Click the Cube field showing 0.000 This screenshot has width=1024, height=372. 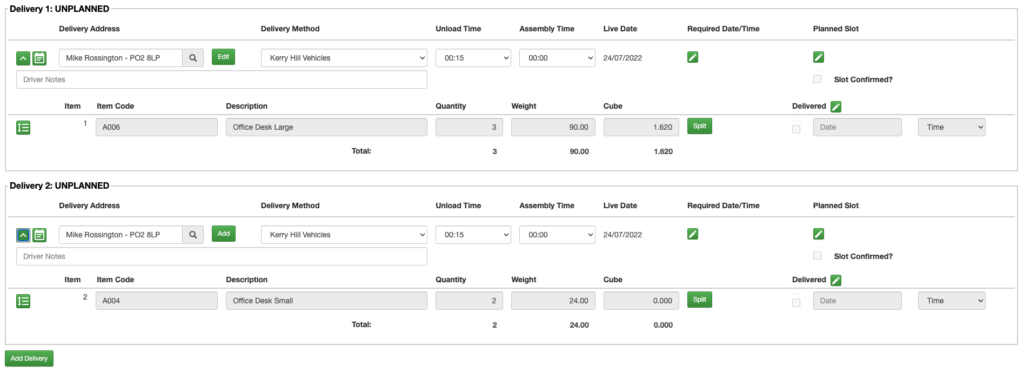(641, 301)
